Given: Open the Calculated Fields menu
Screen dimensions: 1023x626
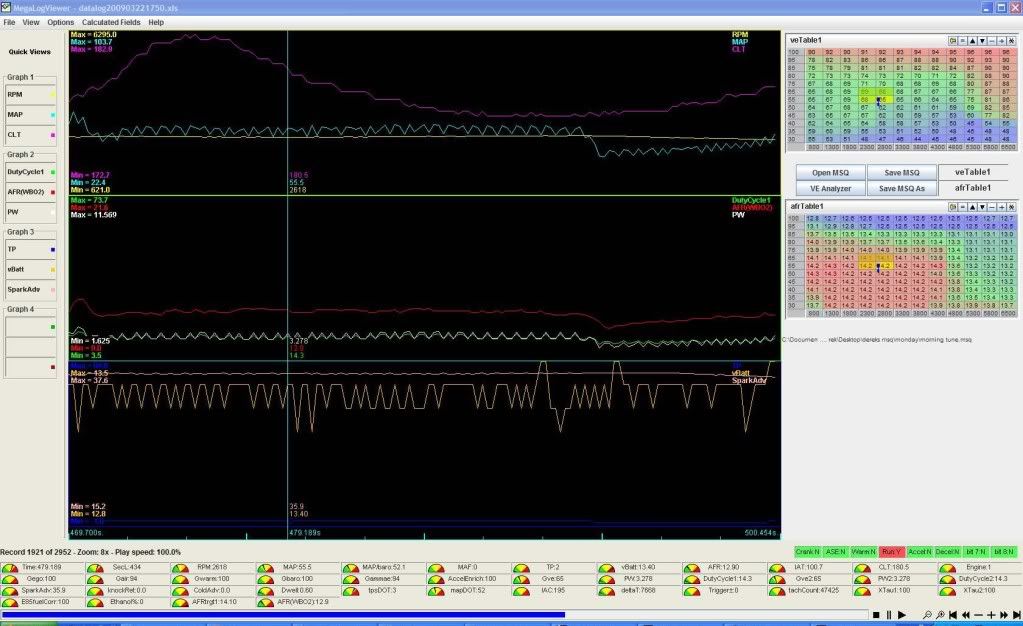Looking at the screenshot, I should tap(111, 22).
